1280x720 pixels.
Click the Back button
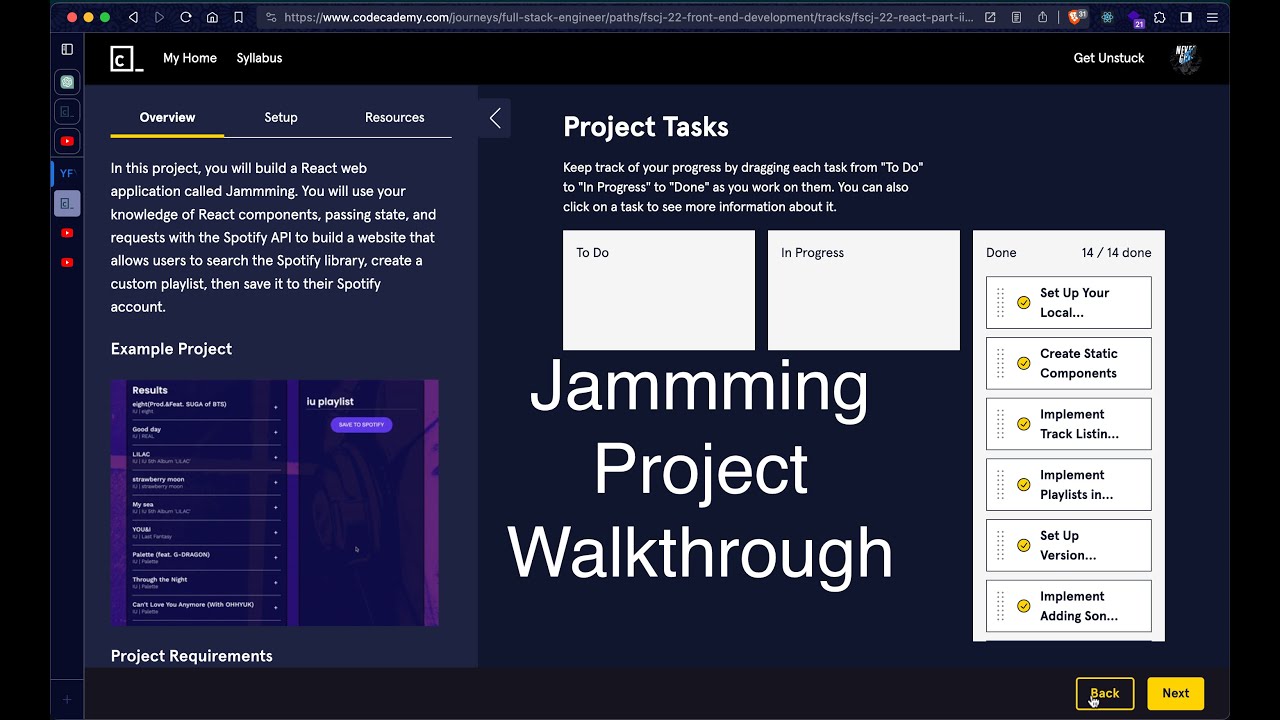[1105, 693]
